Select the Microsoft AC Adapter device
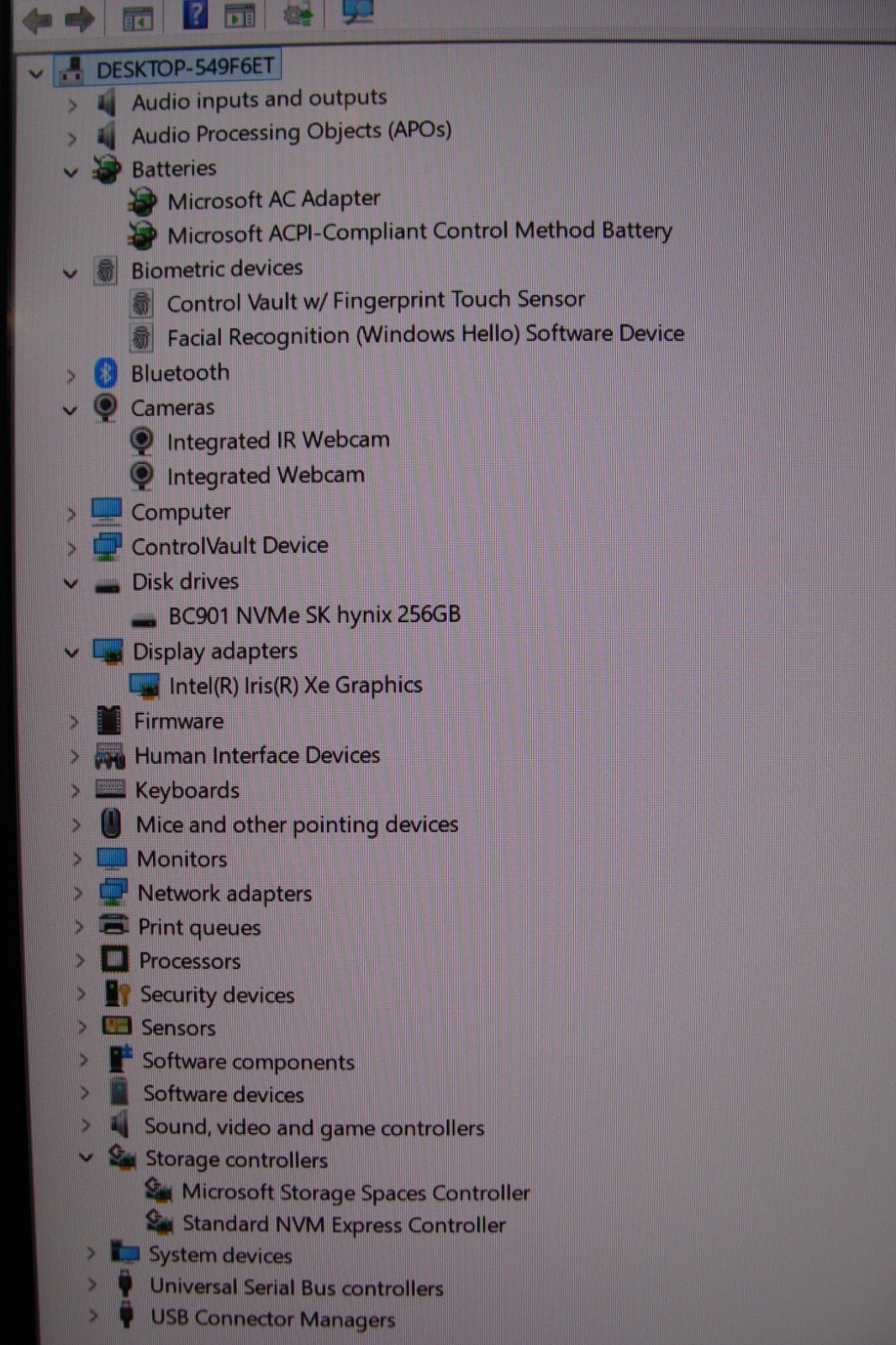896x1345 pixels. [274, 200]
